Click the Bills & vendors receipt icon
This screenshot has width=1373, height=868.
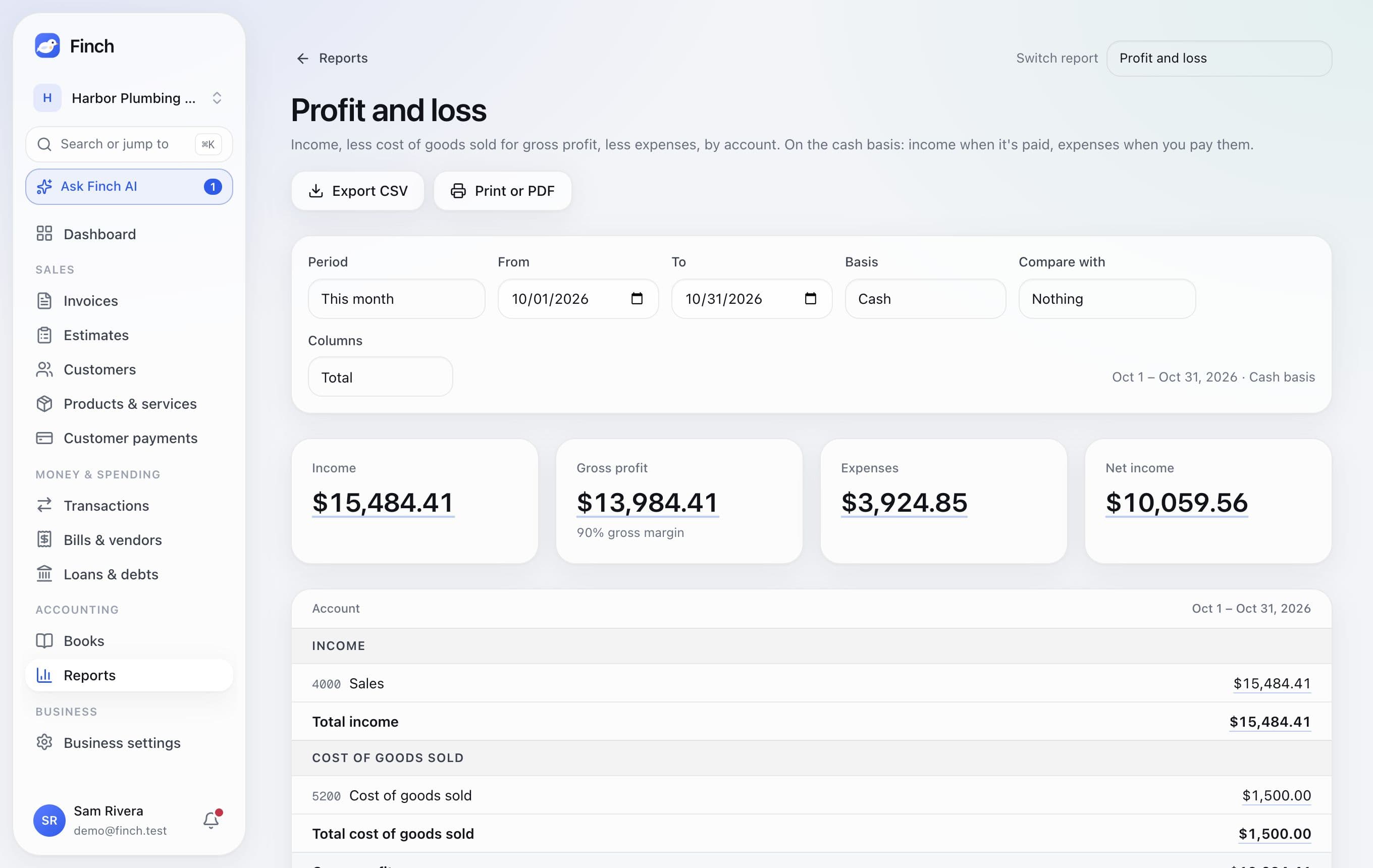tap(44, 539)
